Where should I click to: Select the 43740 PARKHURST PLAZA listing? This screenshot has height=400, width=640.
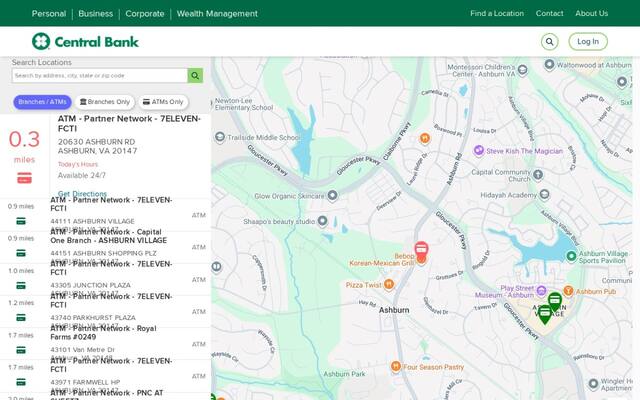[105, 311]
